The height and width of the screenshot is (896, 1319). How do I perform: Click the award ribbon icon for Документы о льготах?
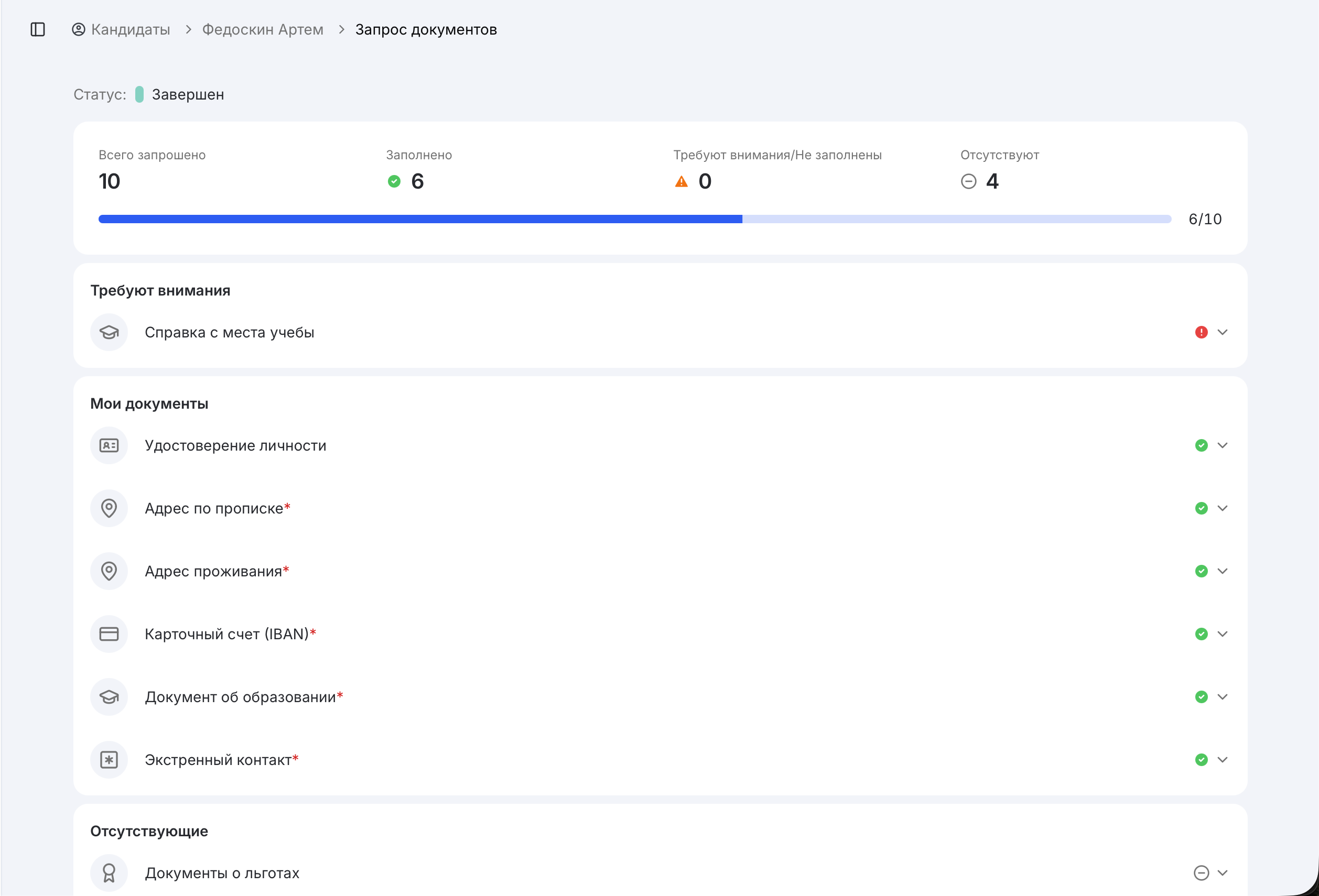pyautogui.click(x=109, y=873)
